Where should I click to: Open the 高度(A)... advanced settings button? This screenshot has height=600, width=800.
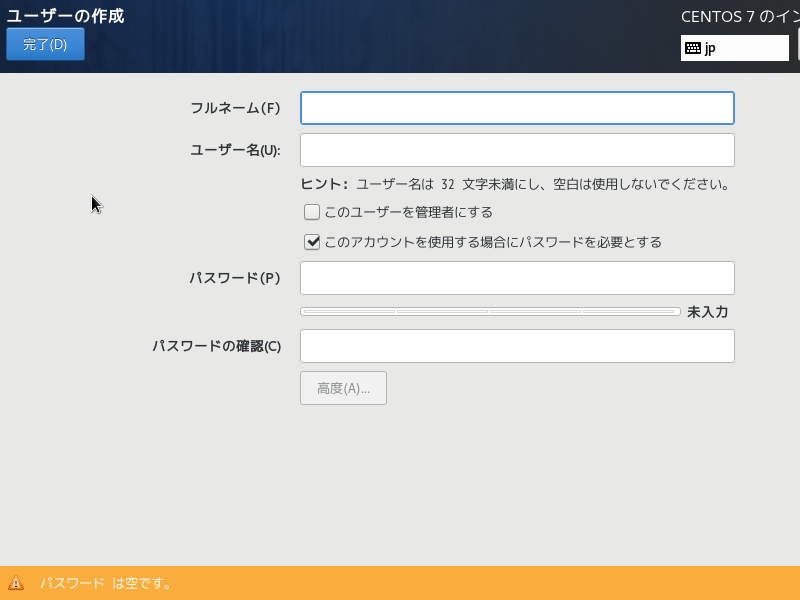tap(343, 388)
